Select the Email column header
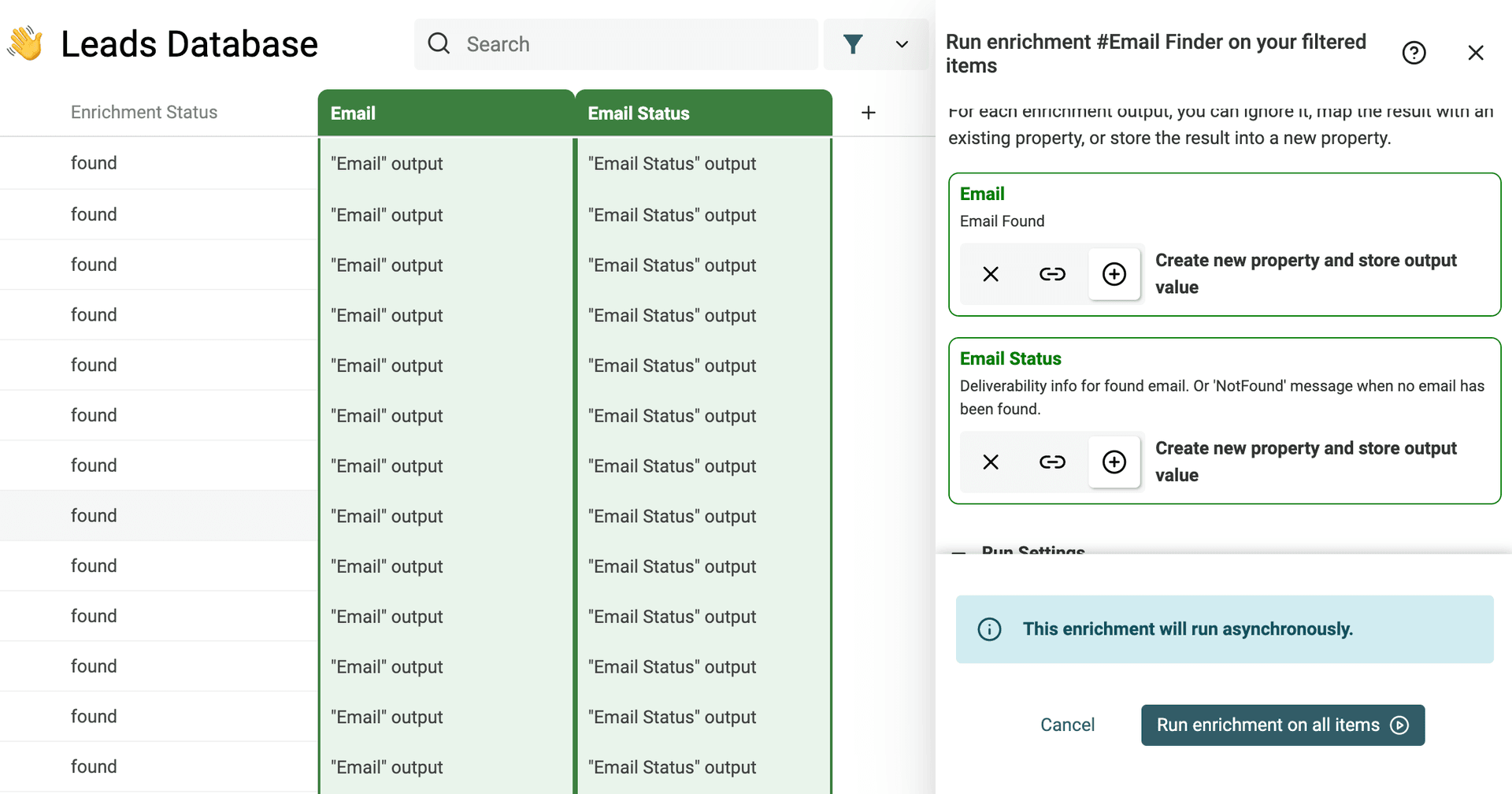Screen dimensions: 1512x794 pyautogui.click(x=446, y=113)
